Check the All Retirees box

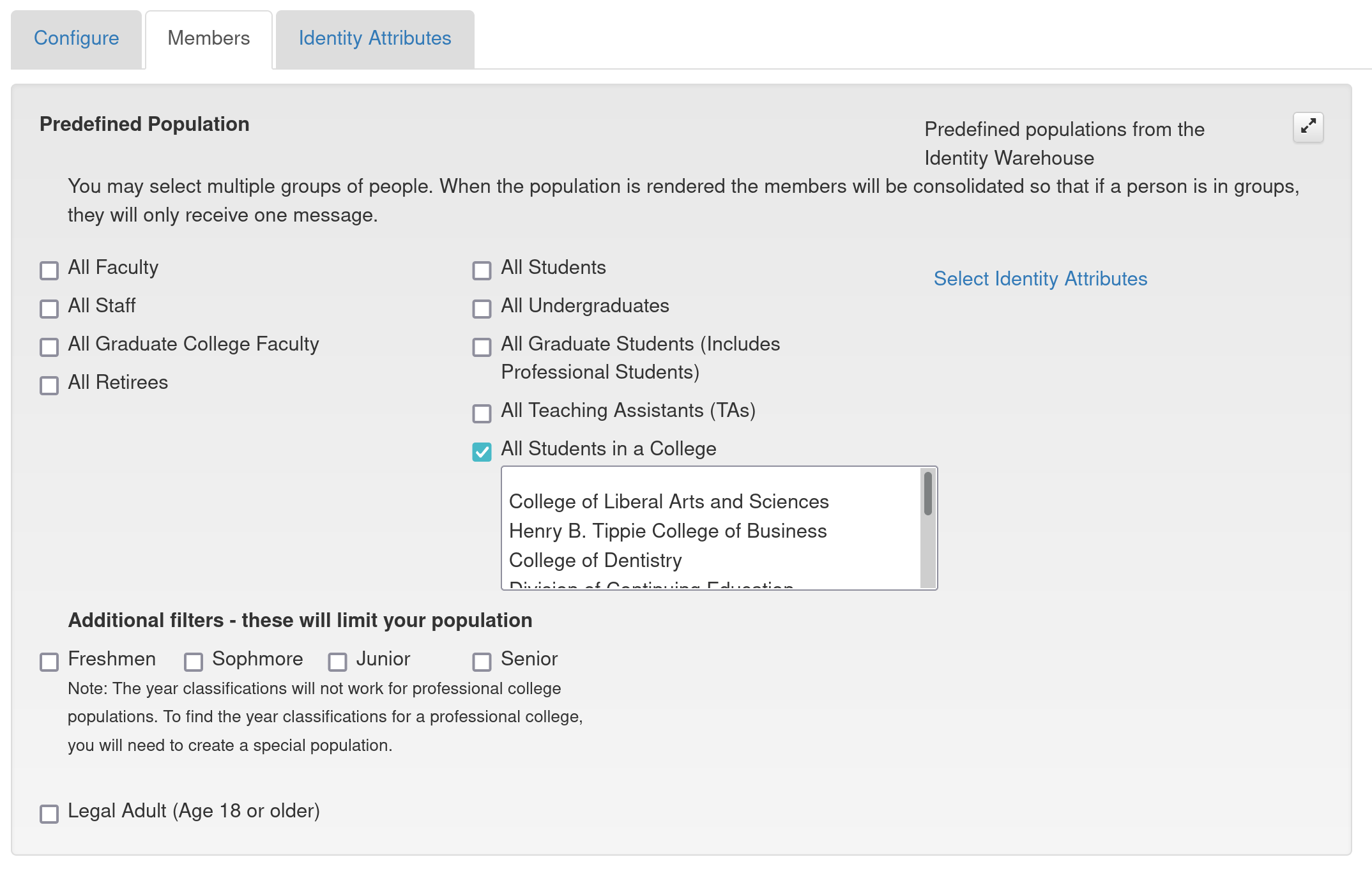coord(49,385)
